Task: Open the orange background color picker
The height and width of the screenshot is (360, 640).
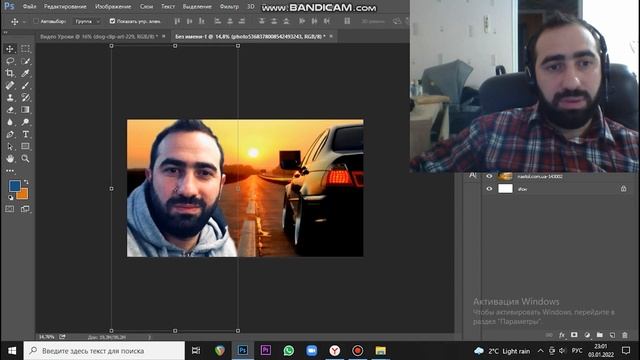Action: point(23,194)
